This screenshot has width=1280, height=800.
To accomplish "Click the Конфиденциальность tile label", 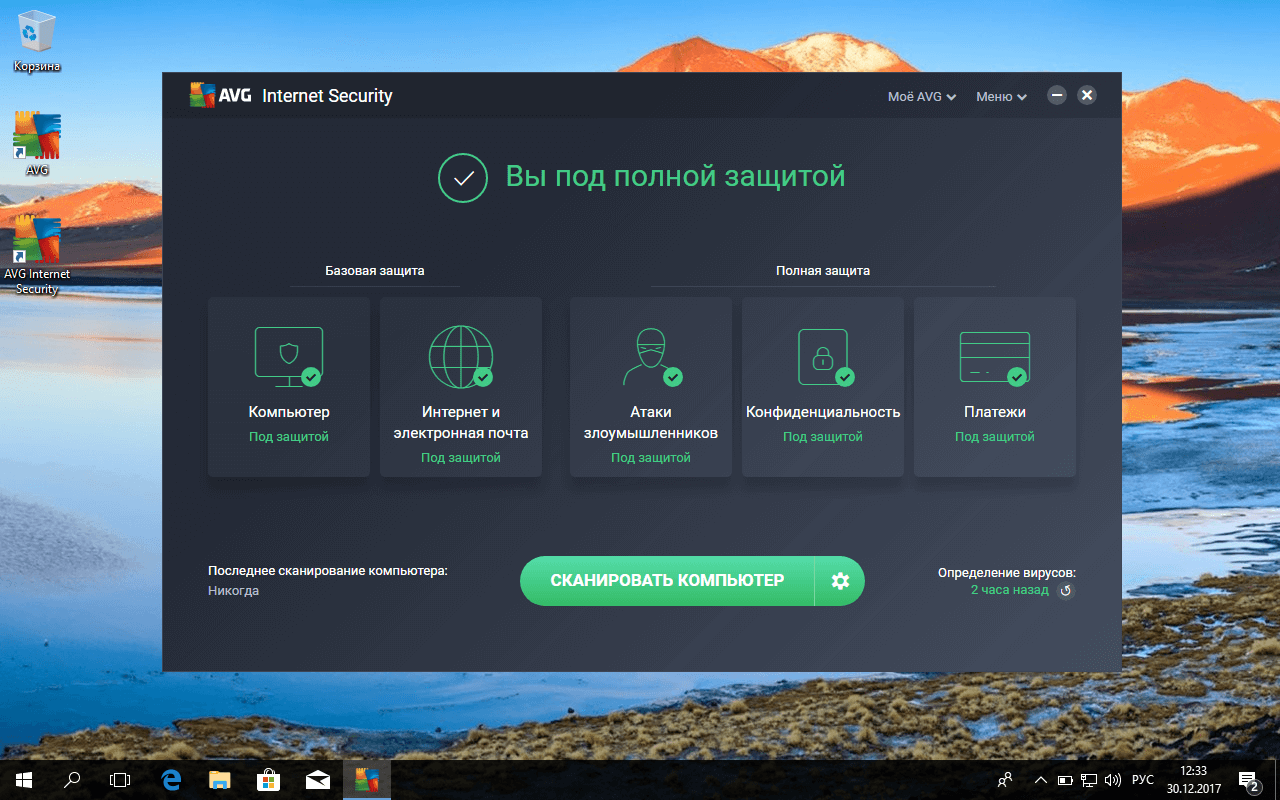I will pyautogui.click(x=823, y=412).
